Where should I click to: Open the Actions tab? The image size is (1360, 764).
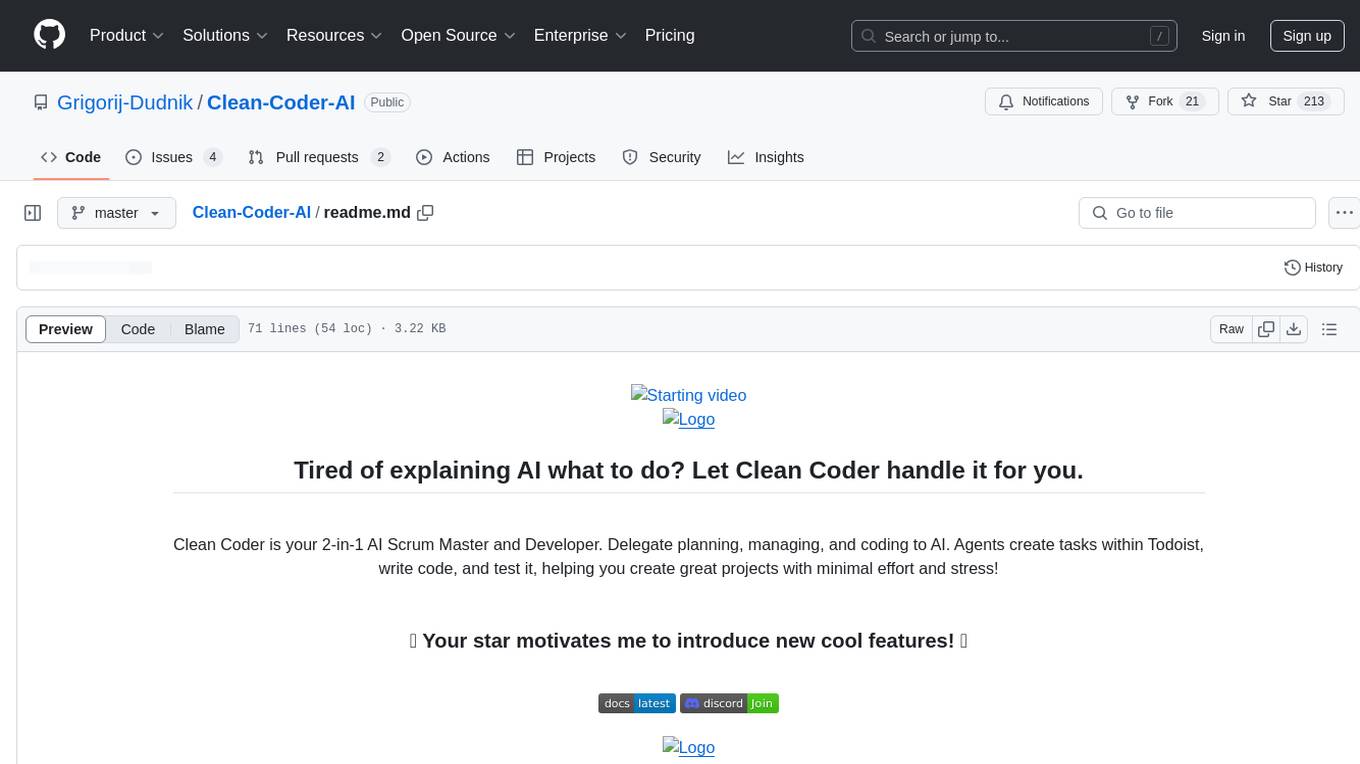tap(453, 157)
